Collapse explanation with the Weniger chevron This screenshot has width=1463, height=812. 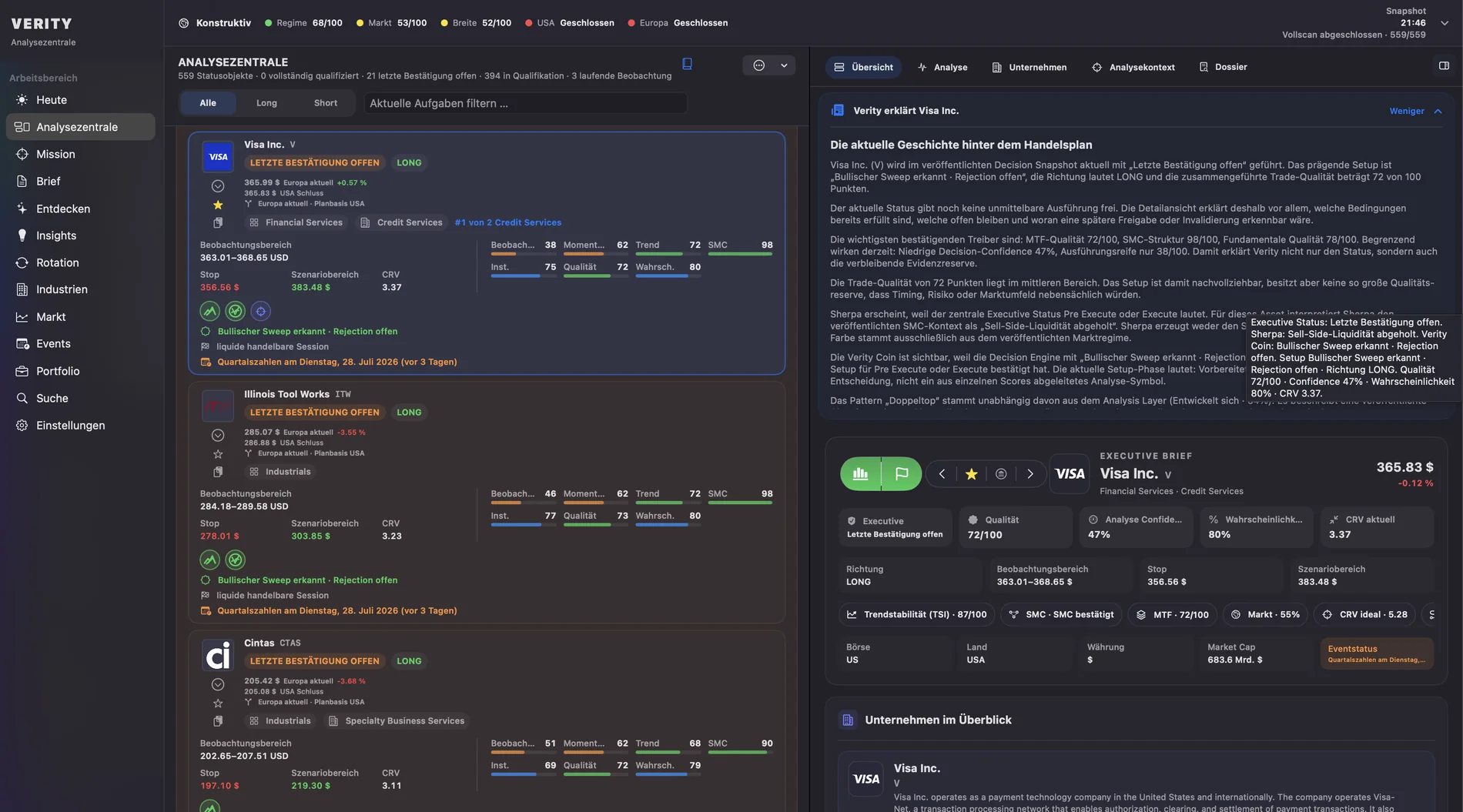tap(1438, 111)
